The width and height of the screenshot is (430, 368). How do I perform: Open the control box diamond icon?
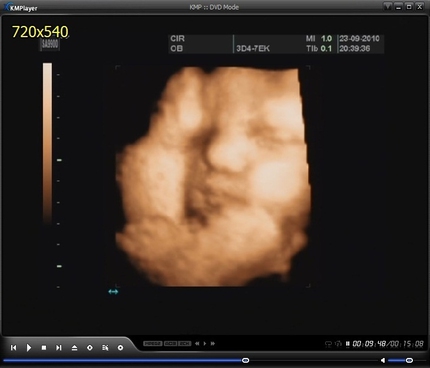coord(90,348)
